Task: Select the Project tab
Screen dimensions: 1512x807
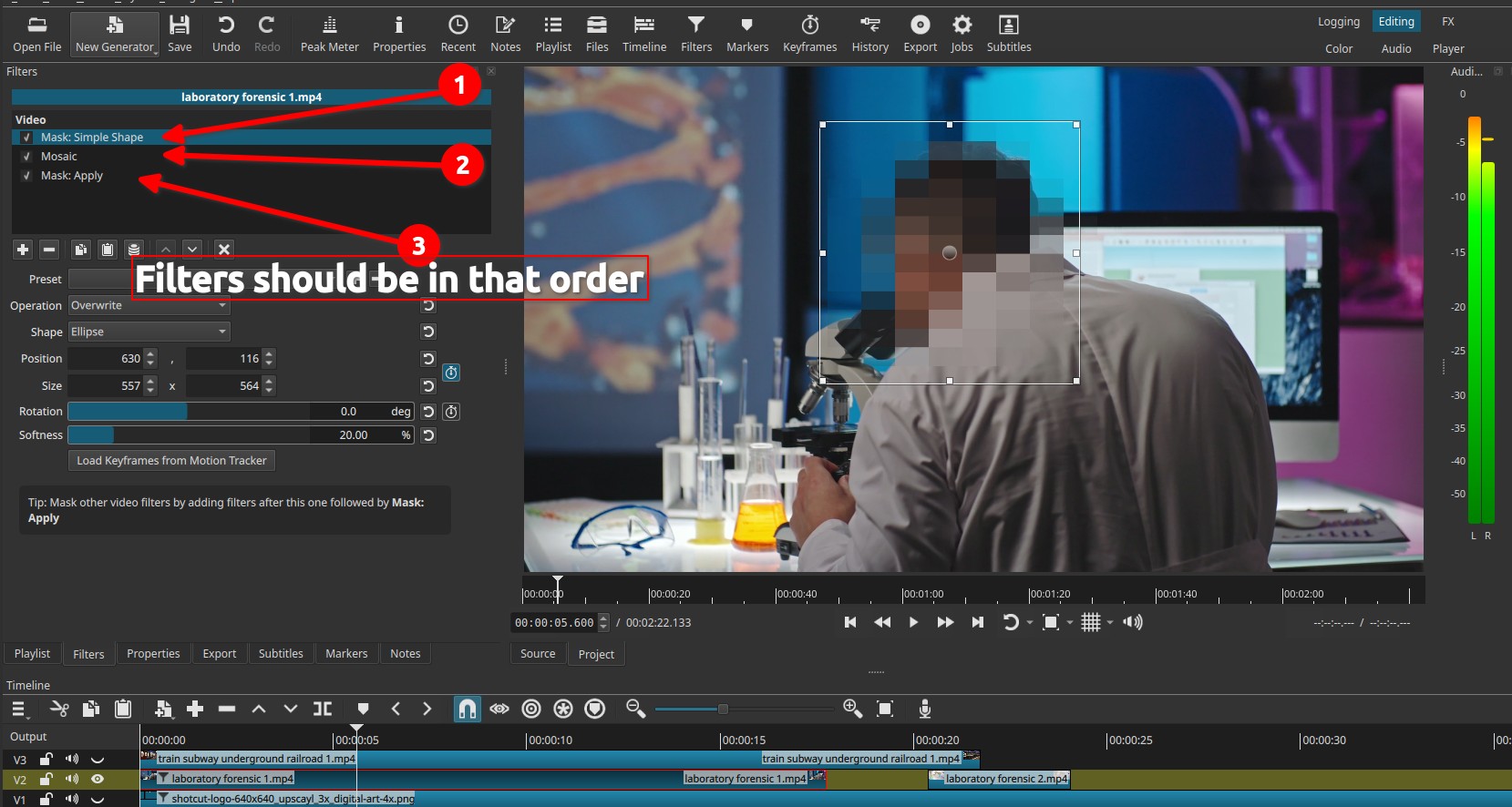Action: (x=596, y=654)
